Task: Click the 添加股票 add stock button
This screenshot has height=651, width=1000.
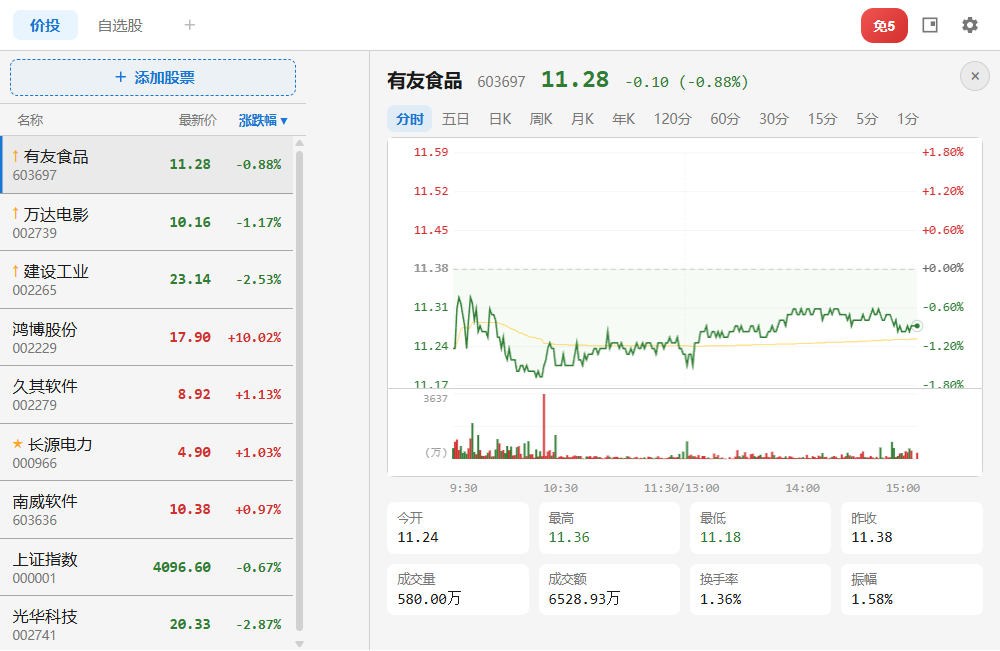Action: [152, 78]
